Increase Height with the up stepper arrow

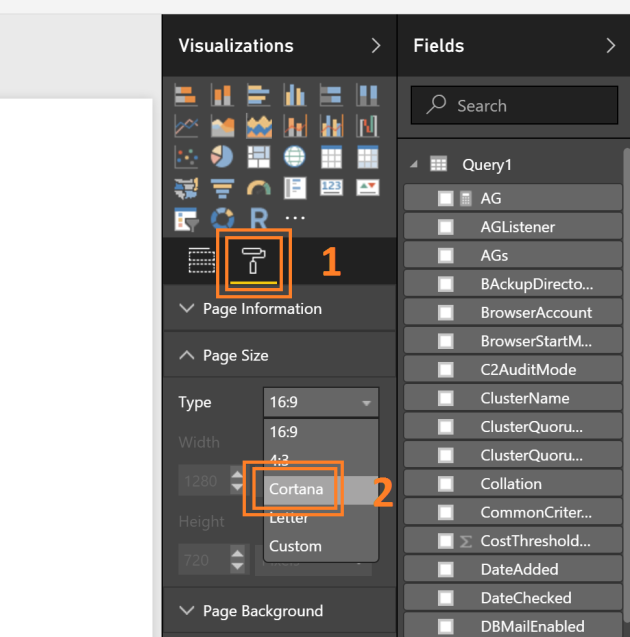click(238, 553)
